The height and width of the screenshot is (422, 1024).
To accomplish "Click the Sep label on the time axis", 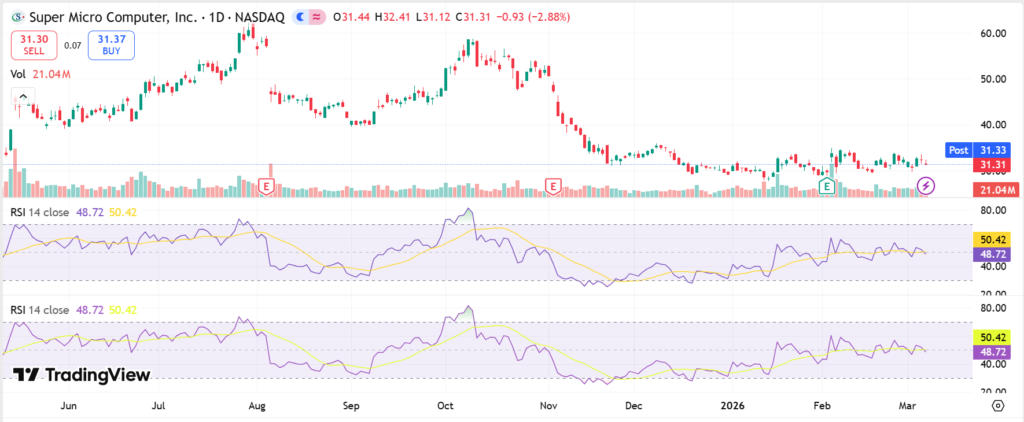I will pyautogui.click(x=352, y=405).
